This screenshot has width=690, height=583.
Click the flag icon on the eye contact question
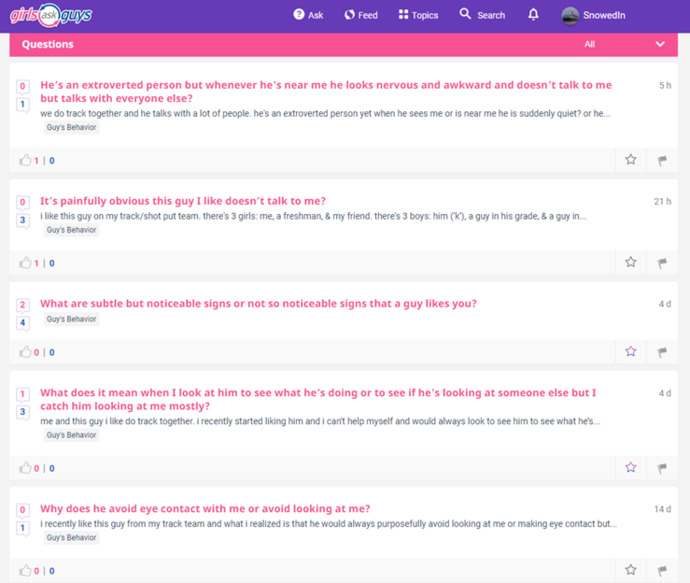pos(662,570)
